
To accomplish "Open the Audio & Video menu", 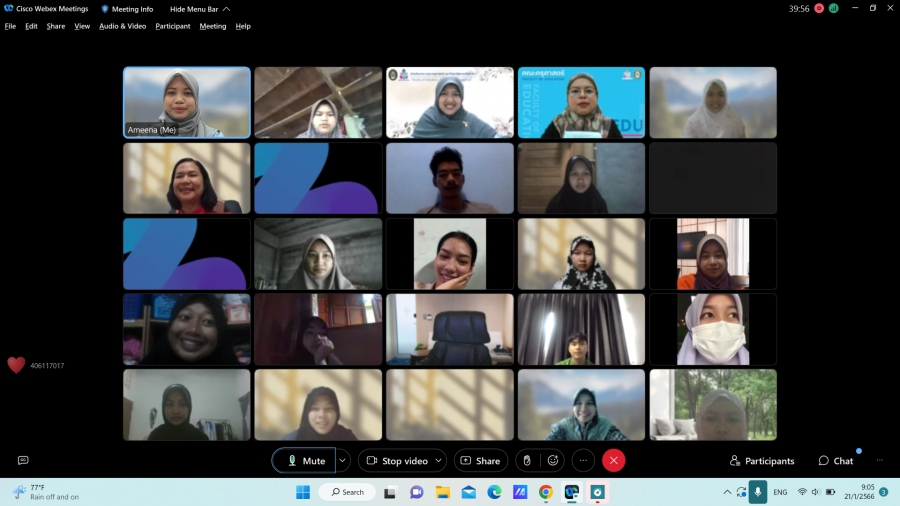I will [x=122, y=26].
